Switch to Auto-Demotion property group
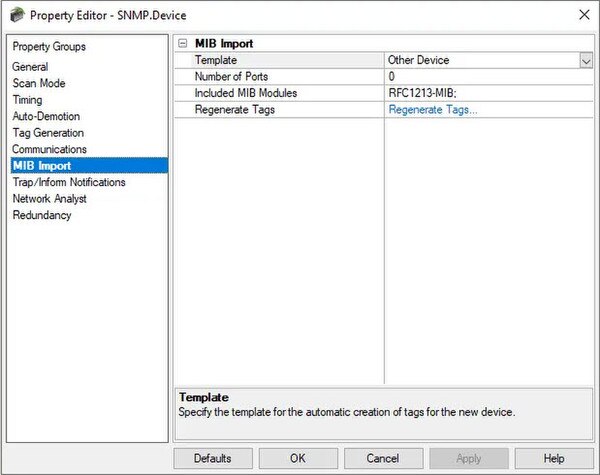 (46, 116)
